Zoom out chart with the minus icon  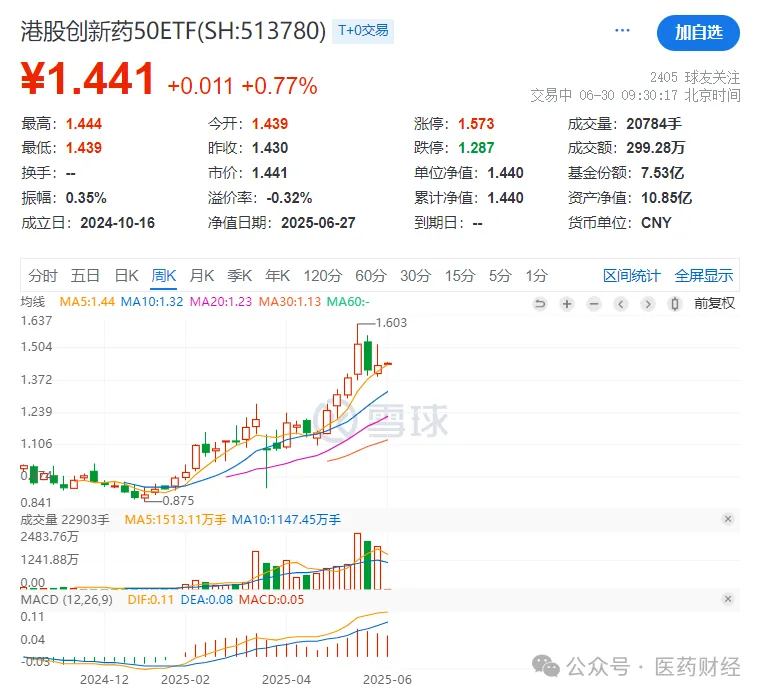(594, 303)
